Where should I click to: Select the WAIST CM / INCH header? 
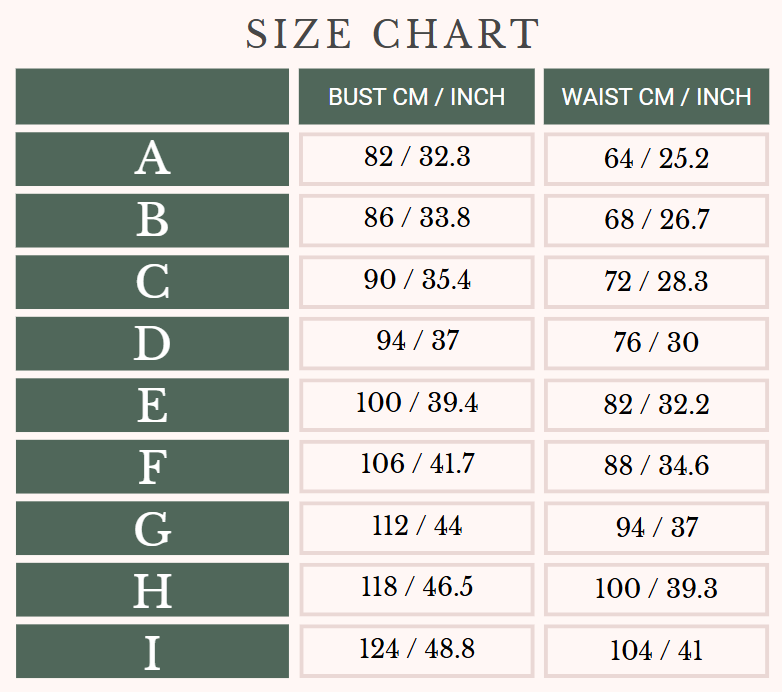click(656, 97)
